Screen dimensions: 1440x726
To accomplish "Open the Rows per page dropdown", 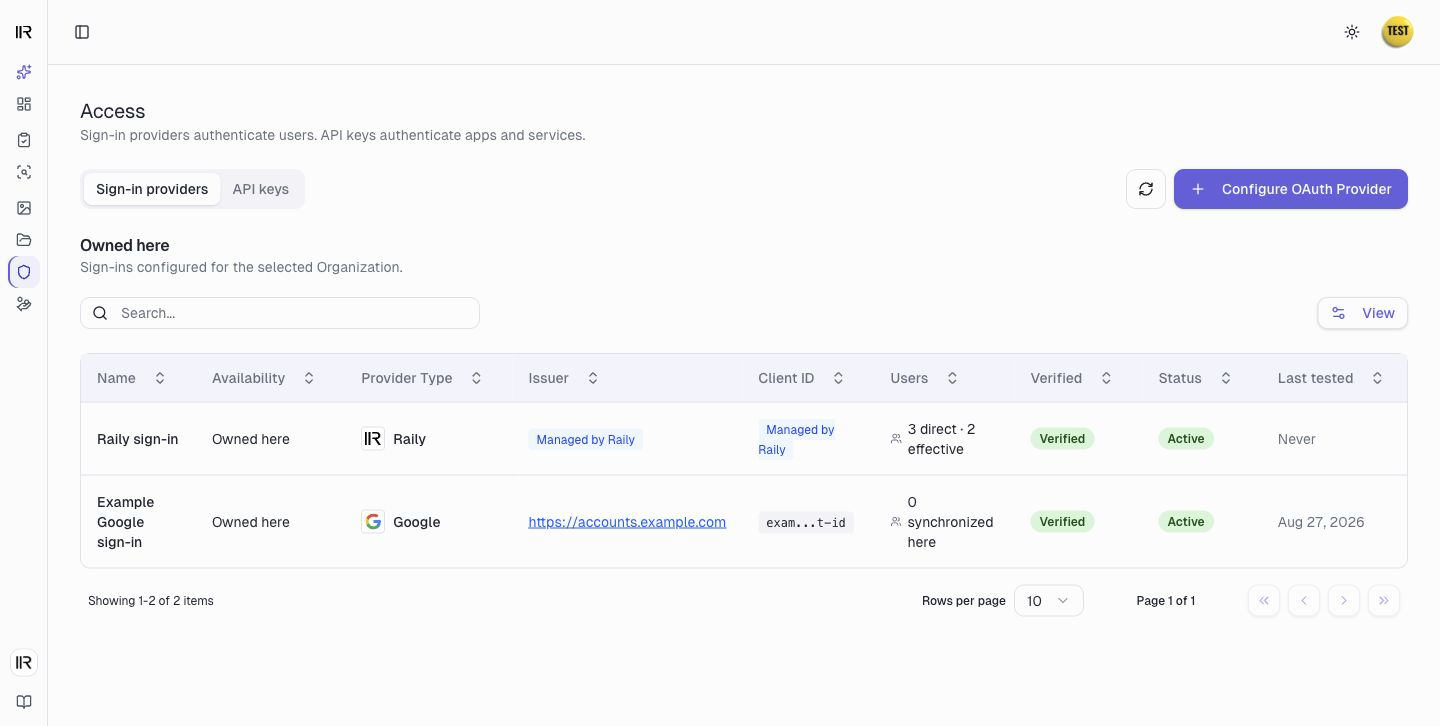I will 1049,601.
